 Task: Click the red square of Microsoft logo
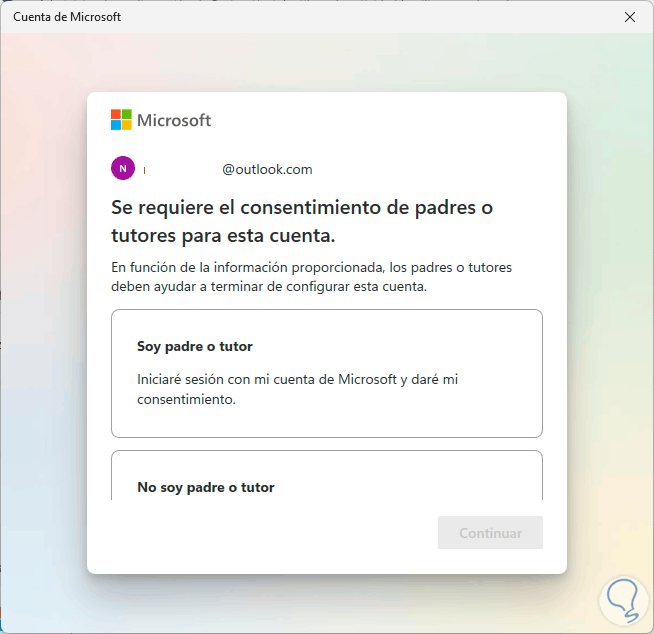(x=116, y=114)
